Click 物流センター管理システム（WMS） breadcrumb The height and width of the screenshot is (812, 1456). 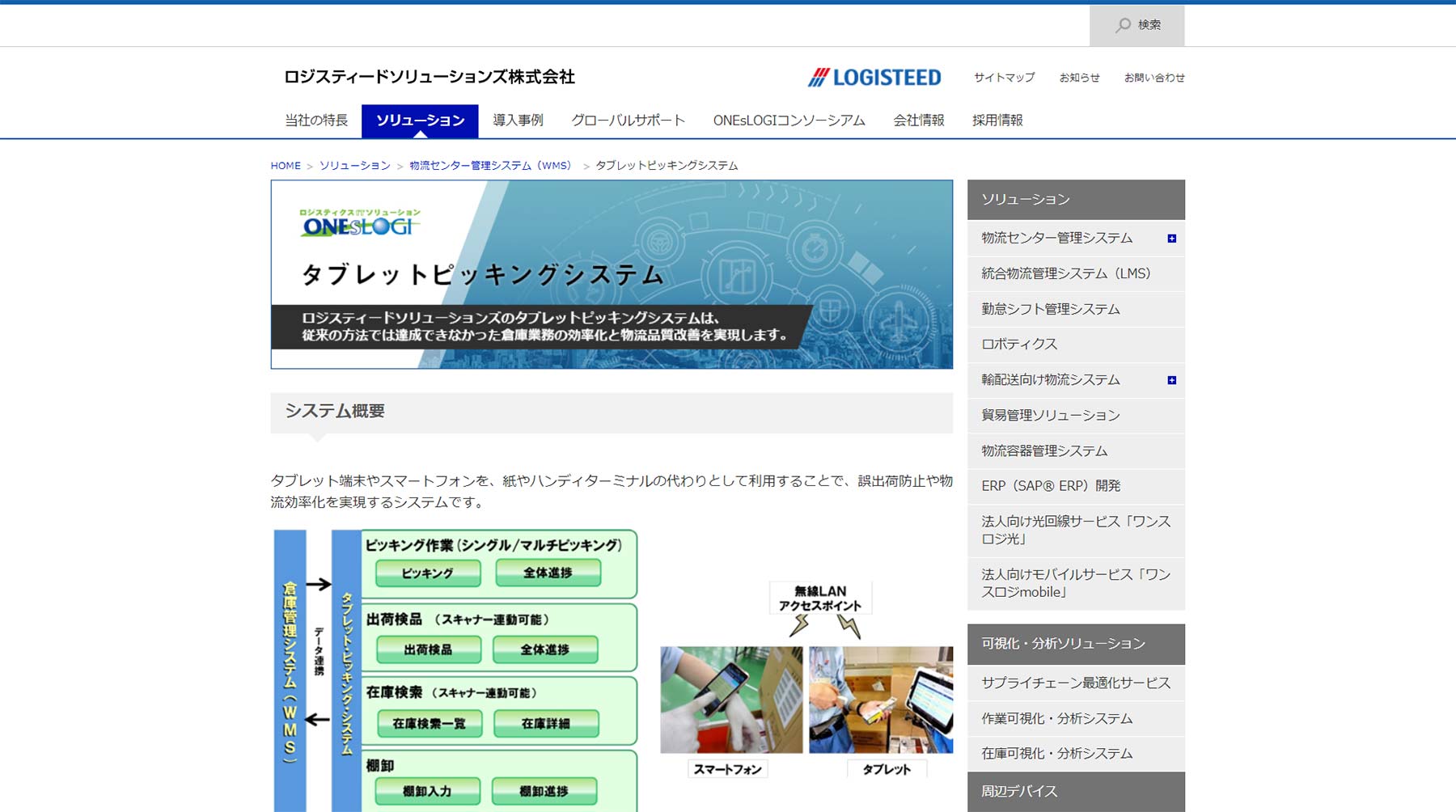click(x=492, y=166)
